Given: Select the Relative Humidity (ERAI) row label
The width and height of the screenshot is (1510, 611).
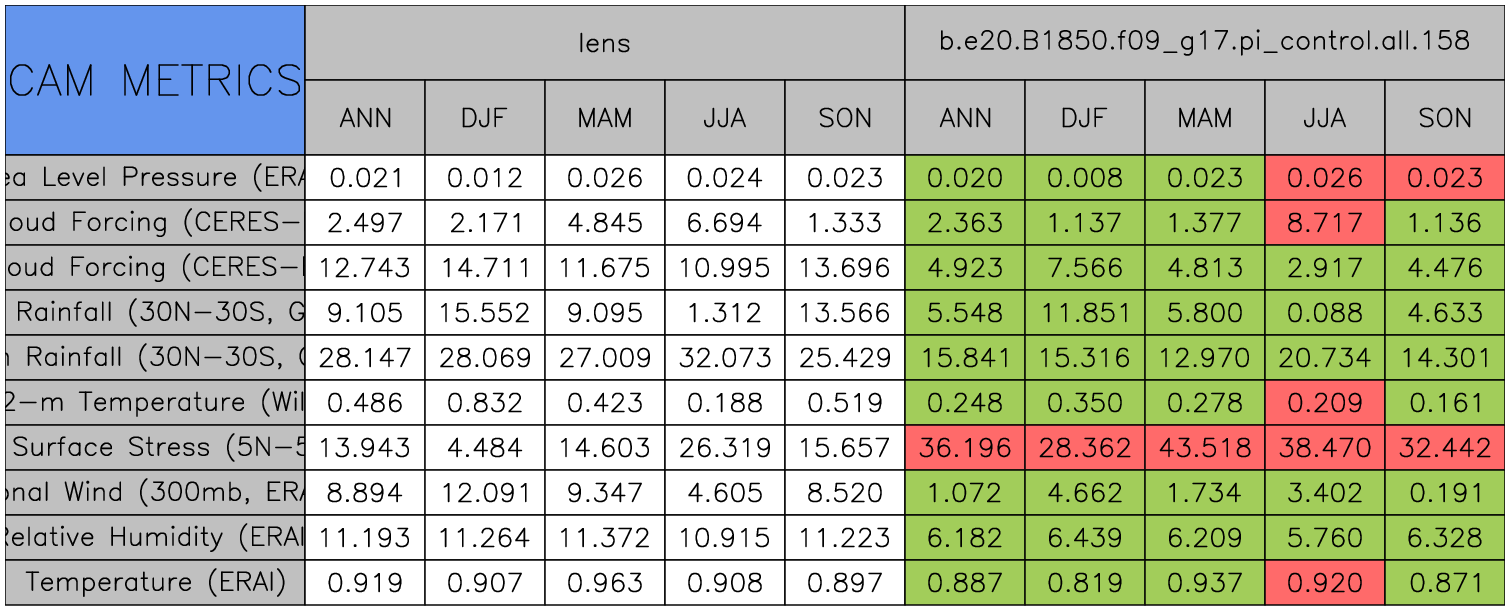Looking at the screenshot, I should pyautogui.click(x=155, y=537).
